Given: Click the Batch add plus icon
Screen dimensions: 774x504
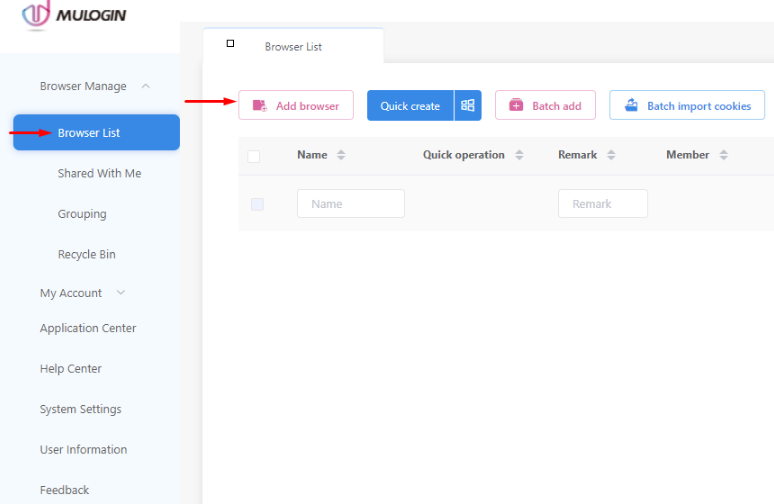Looking at the screenshot, I should click(516, 106).
